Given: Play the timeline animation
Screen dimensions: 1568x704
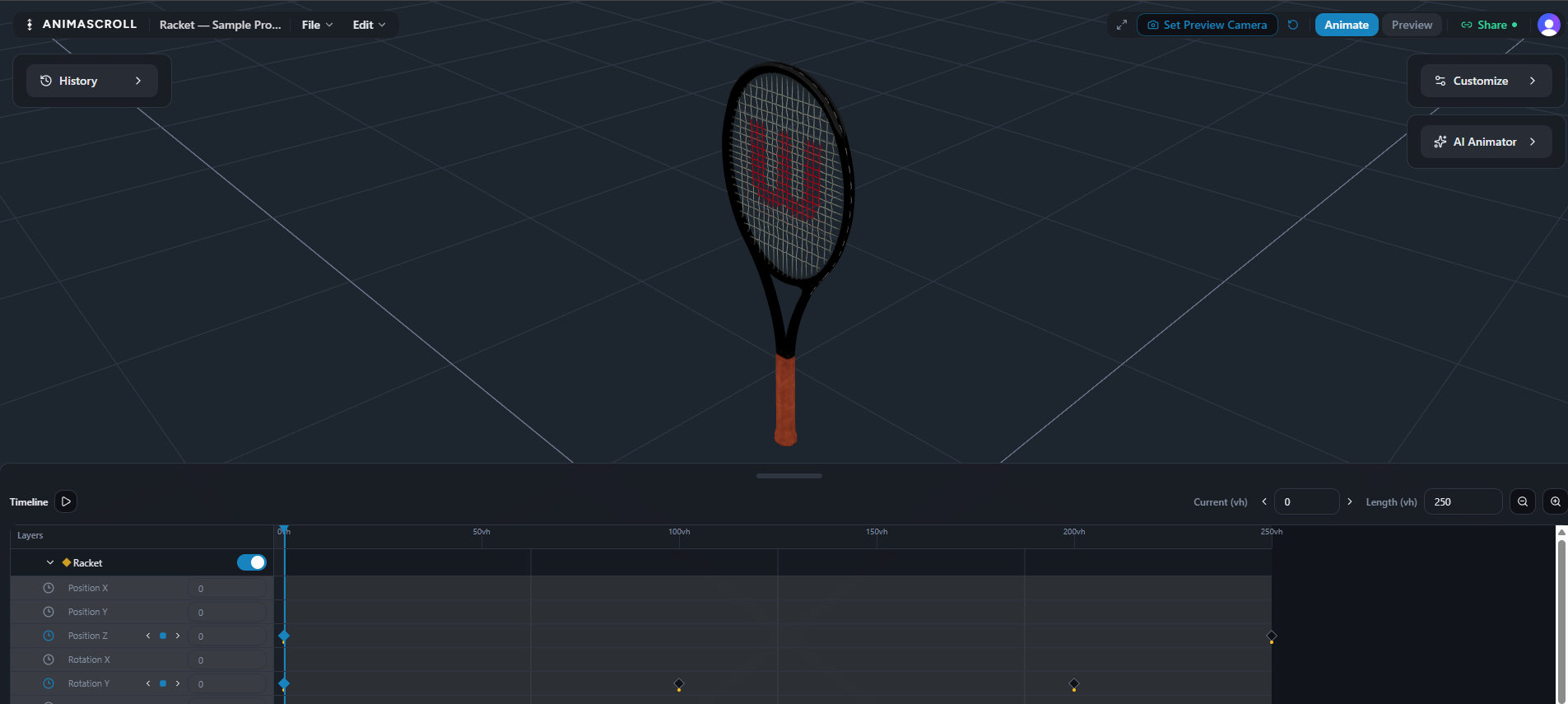Looking at the screenshot, I should 66,501.
